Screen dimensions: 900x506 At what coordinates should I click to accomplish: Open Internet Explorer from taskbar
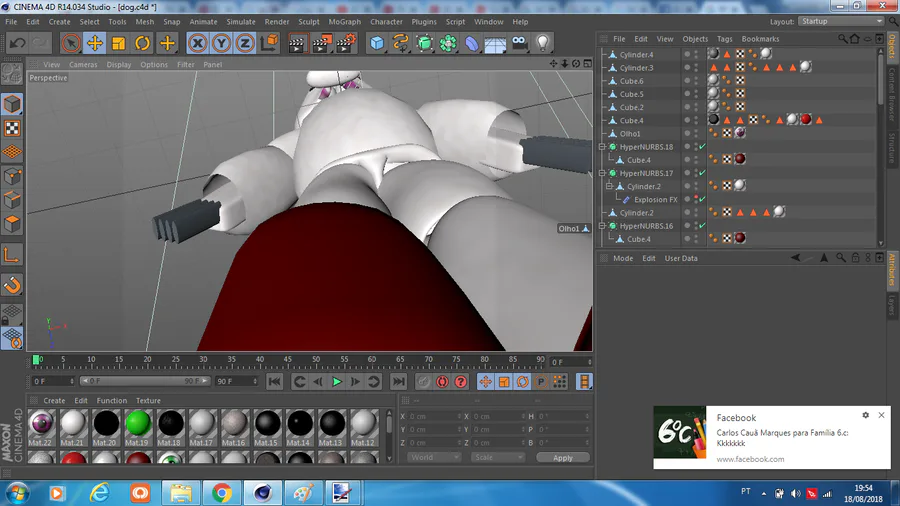pos(100,493)
